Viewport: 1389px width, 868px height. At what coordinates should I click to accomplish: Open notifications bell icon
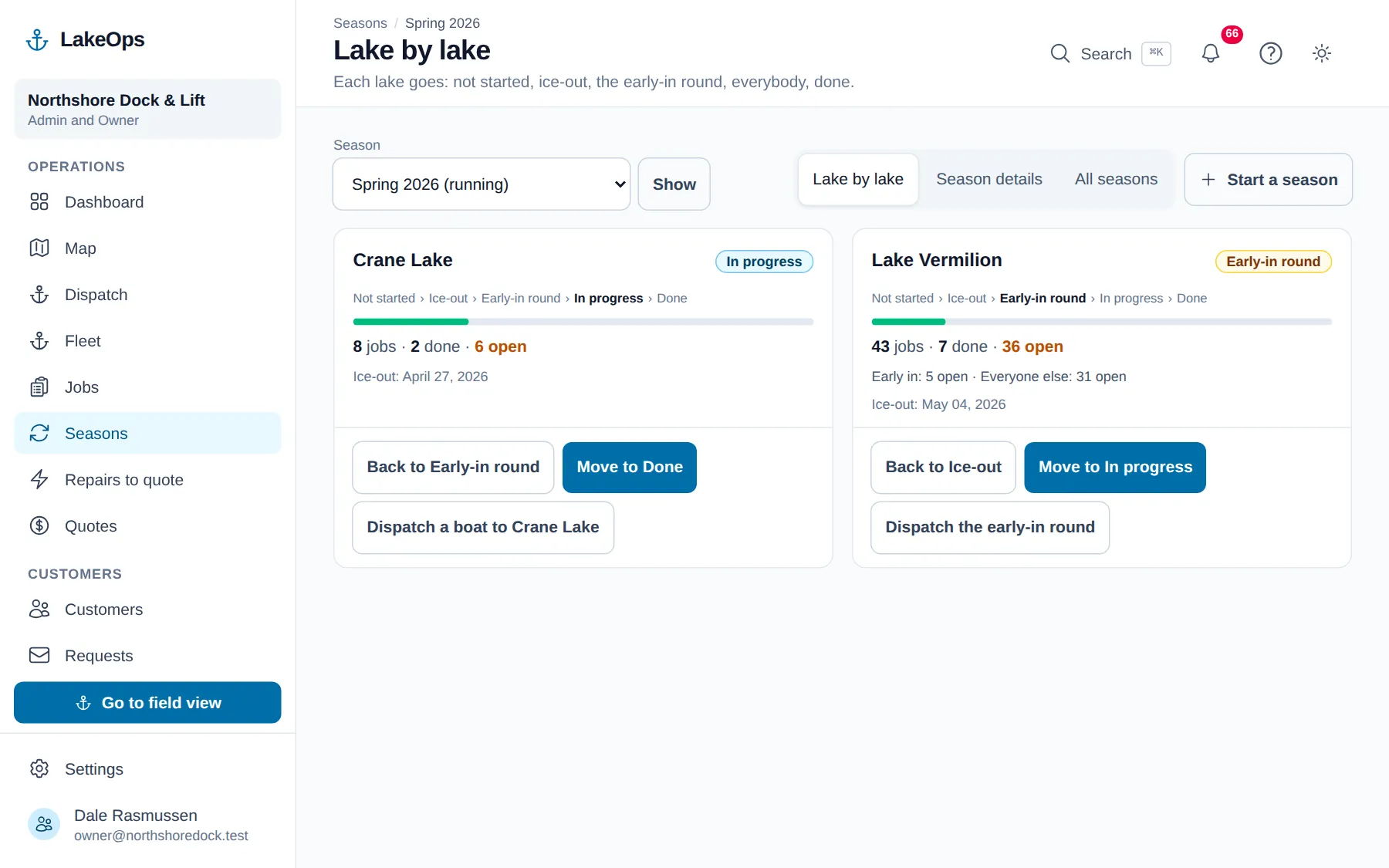tap(1211, 54)
